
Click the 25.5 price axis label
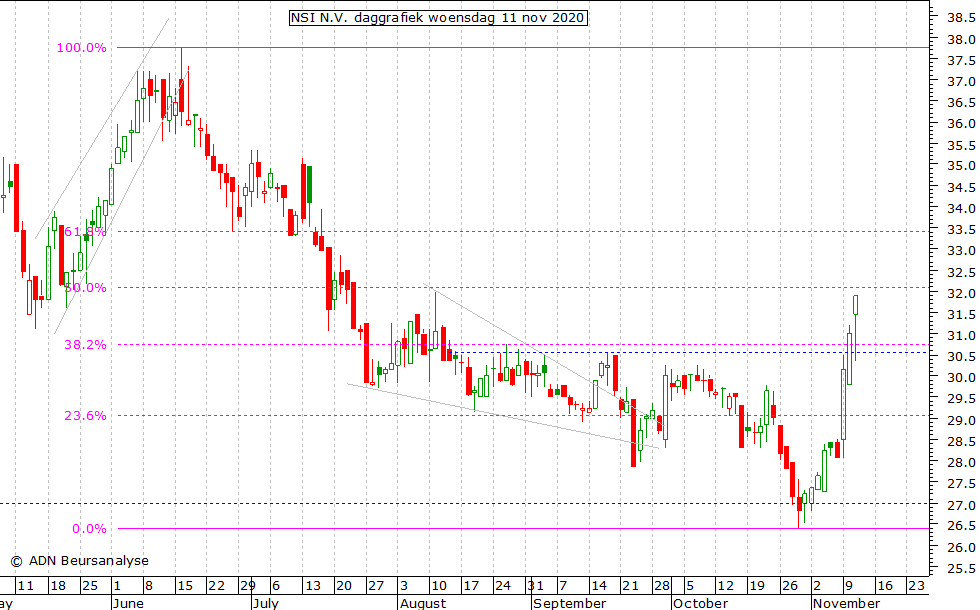coord(961,568)
